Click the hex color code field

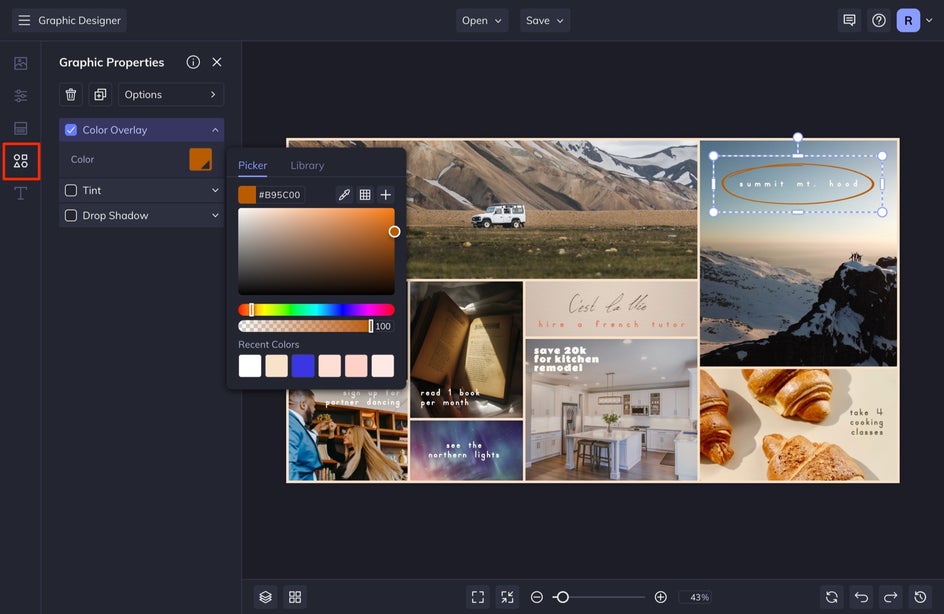(280, 195)
